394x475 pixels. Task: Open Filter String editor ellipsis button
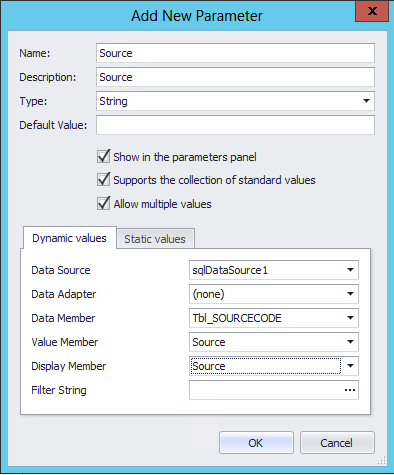coord(350,390)
